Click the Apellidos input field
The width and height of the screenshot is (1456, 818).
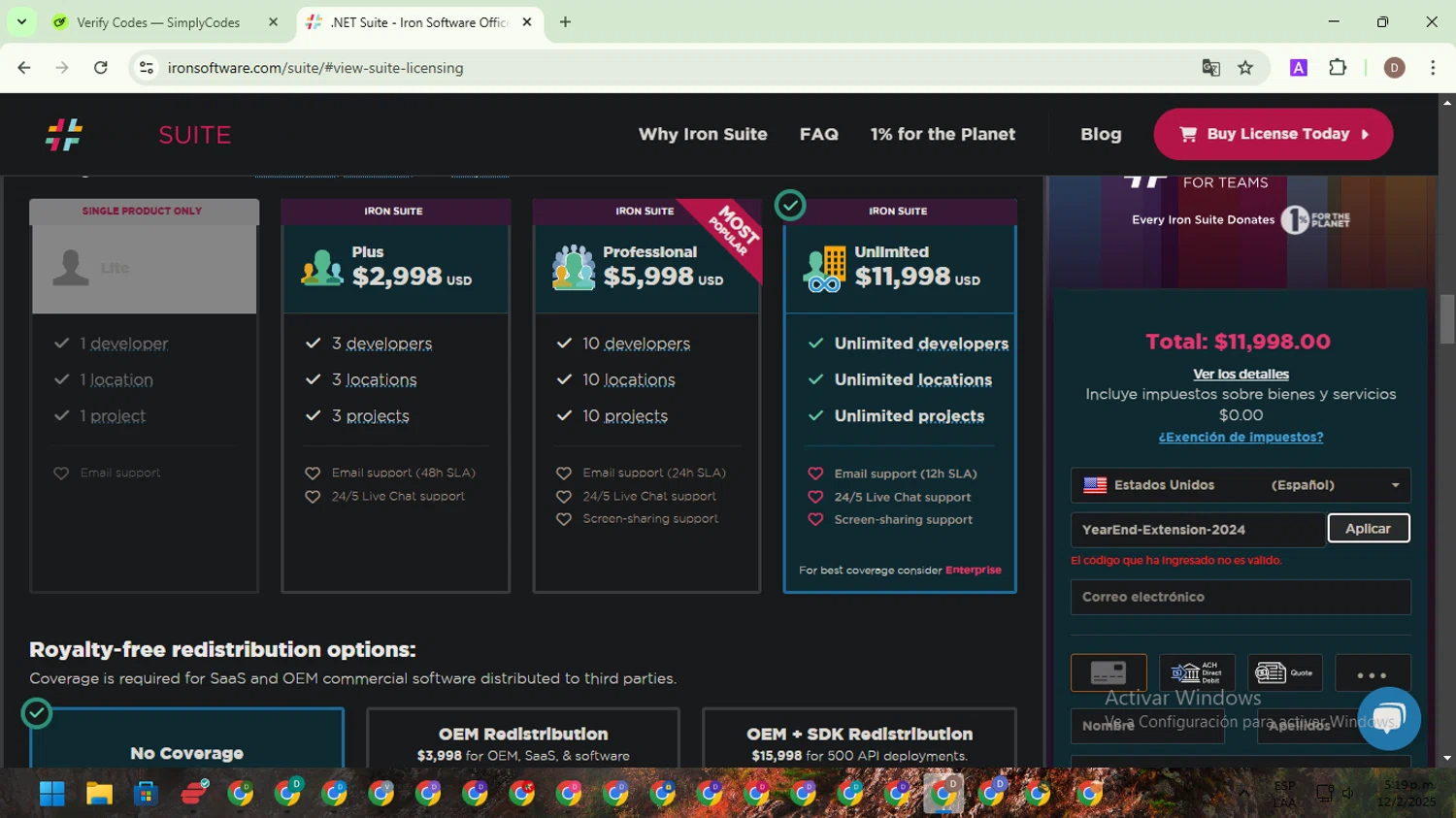1334,726
